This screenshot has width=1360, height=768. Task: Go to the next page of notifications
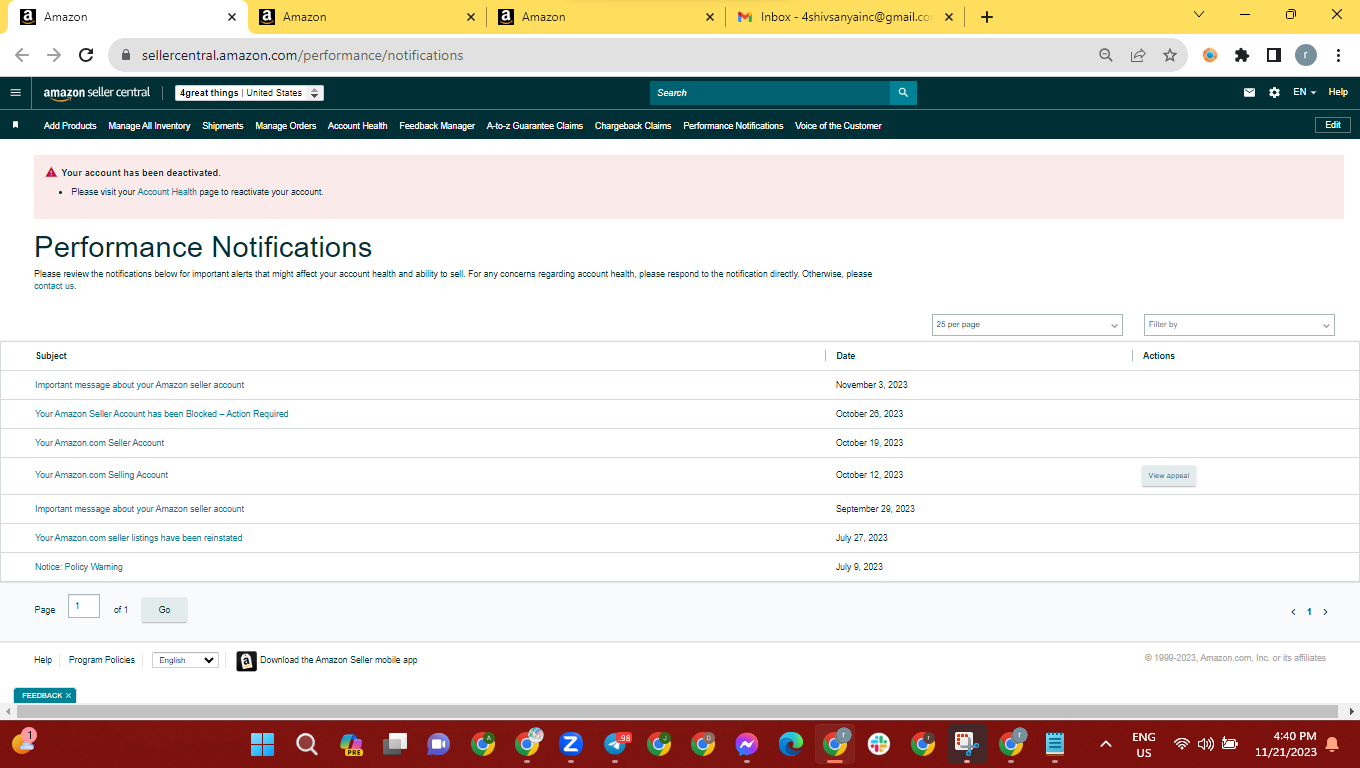(1326, 612)
